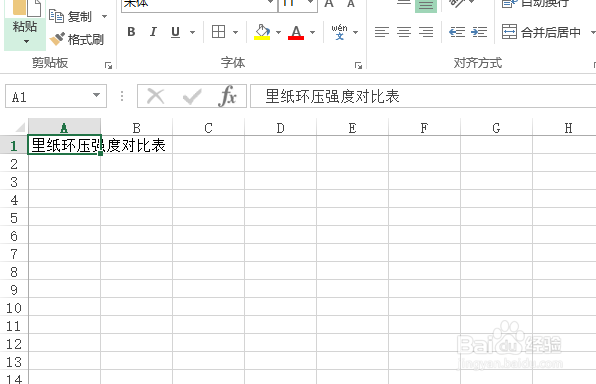Viewport: 596px width, 384px height.
Task: Select row 5 header
Action: 14,218
